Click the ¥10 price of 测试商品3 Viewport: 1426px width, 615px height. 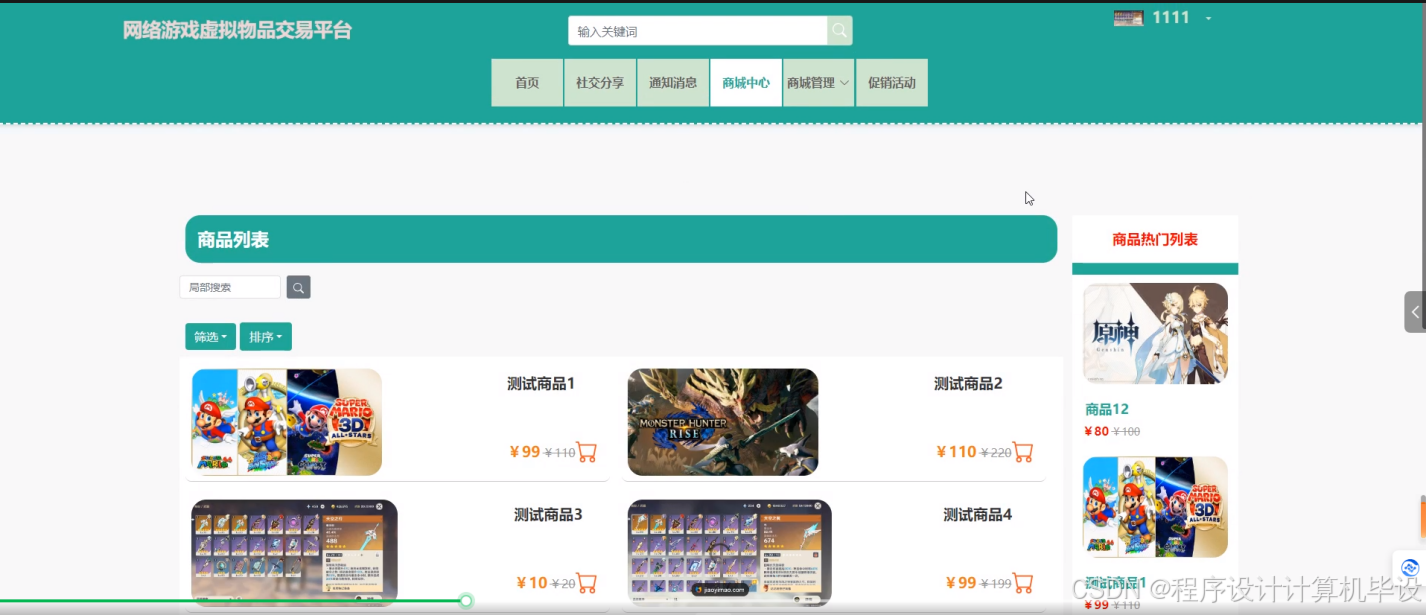pyautogui.click(x=532, y=583)
